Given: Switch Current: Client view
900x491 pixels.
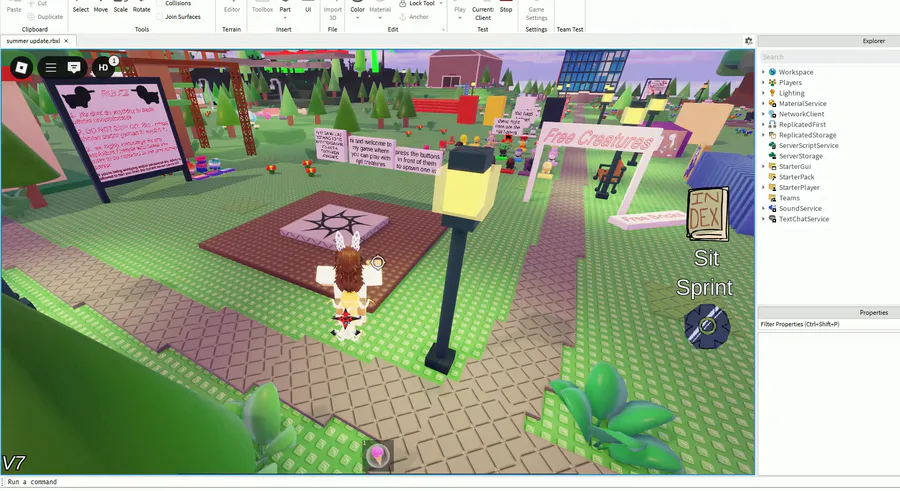Looking at the screenshot, I should click(483, 11).
